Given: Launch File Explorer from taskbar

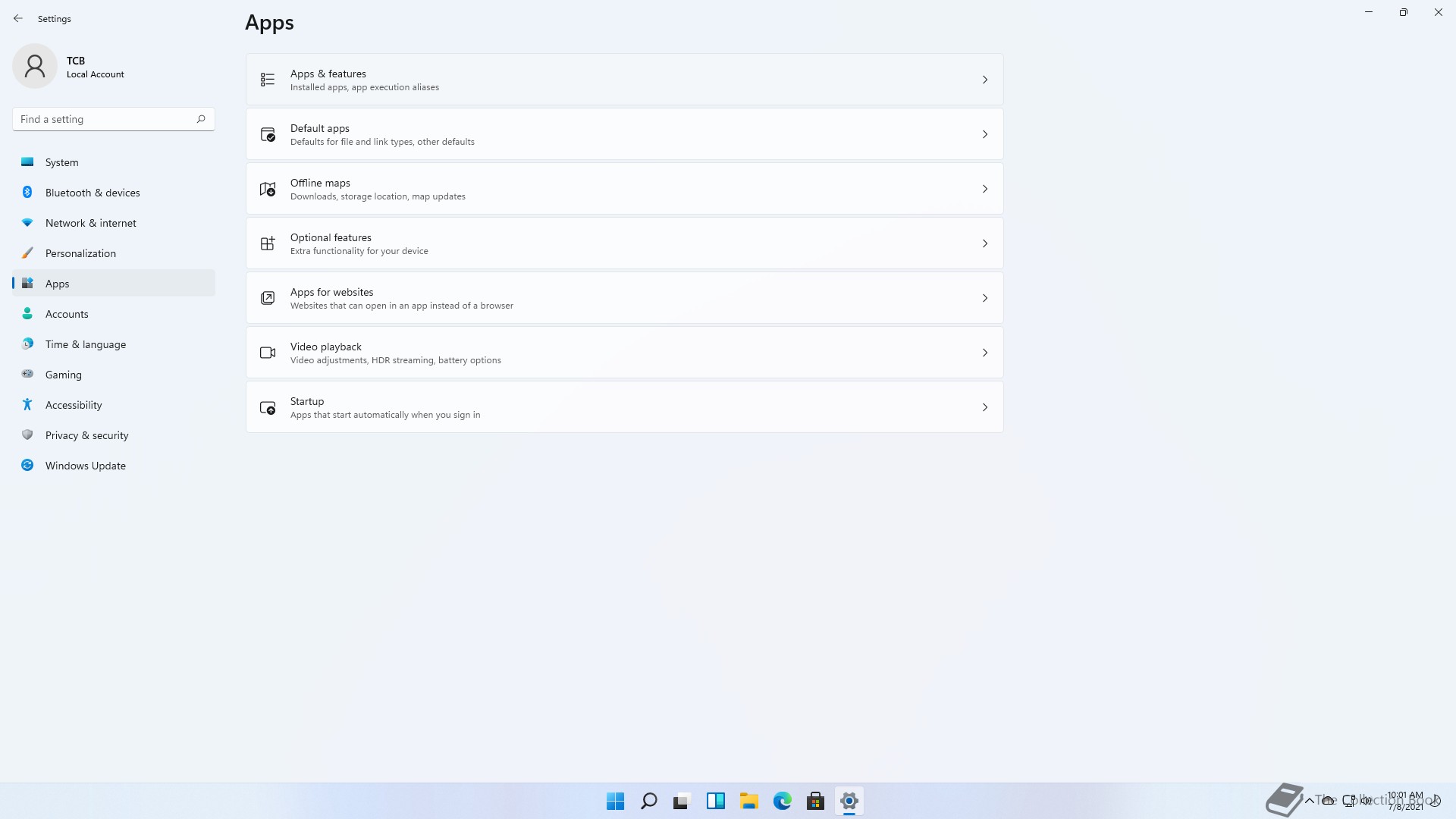Looking at the screenshot, I should coord(748,801).
